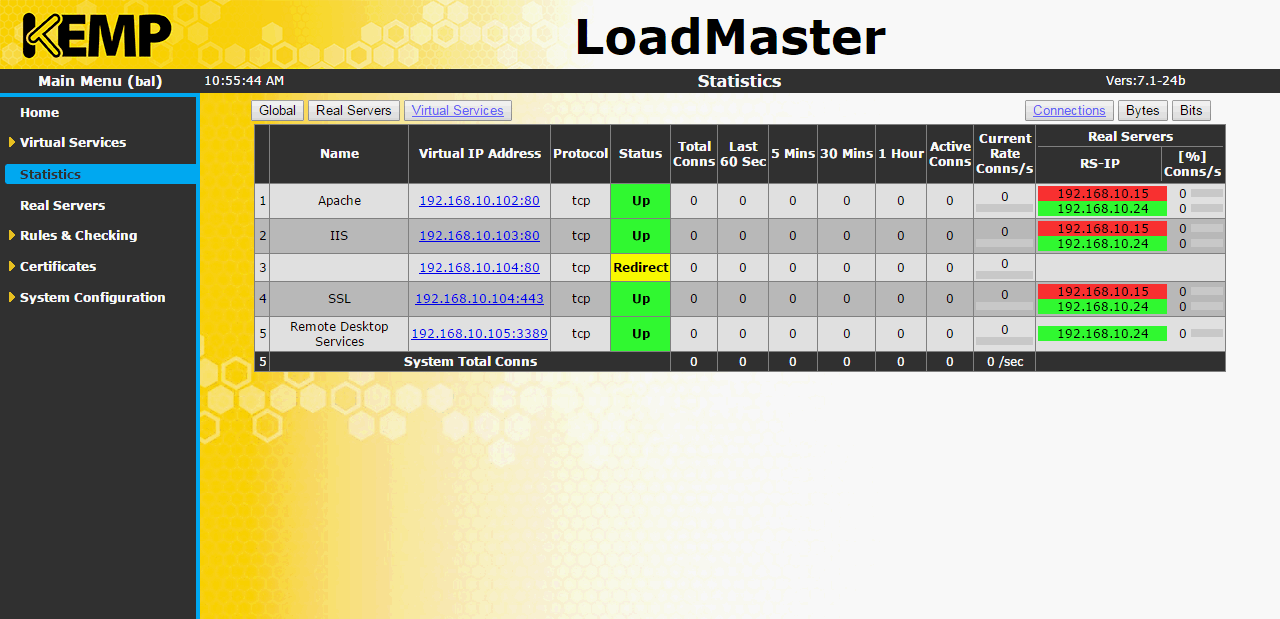The width and height of the screenshot is (1280, 619).
Task: Click SSL's red 192.168.10.15 real server
Action: coord(1102,291)
